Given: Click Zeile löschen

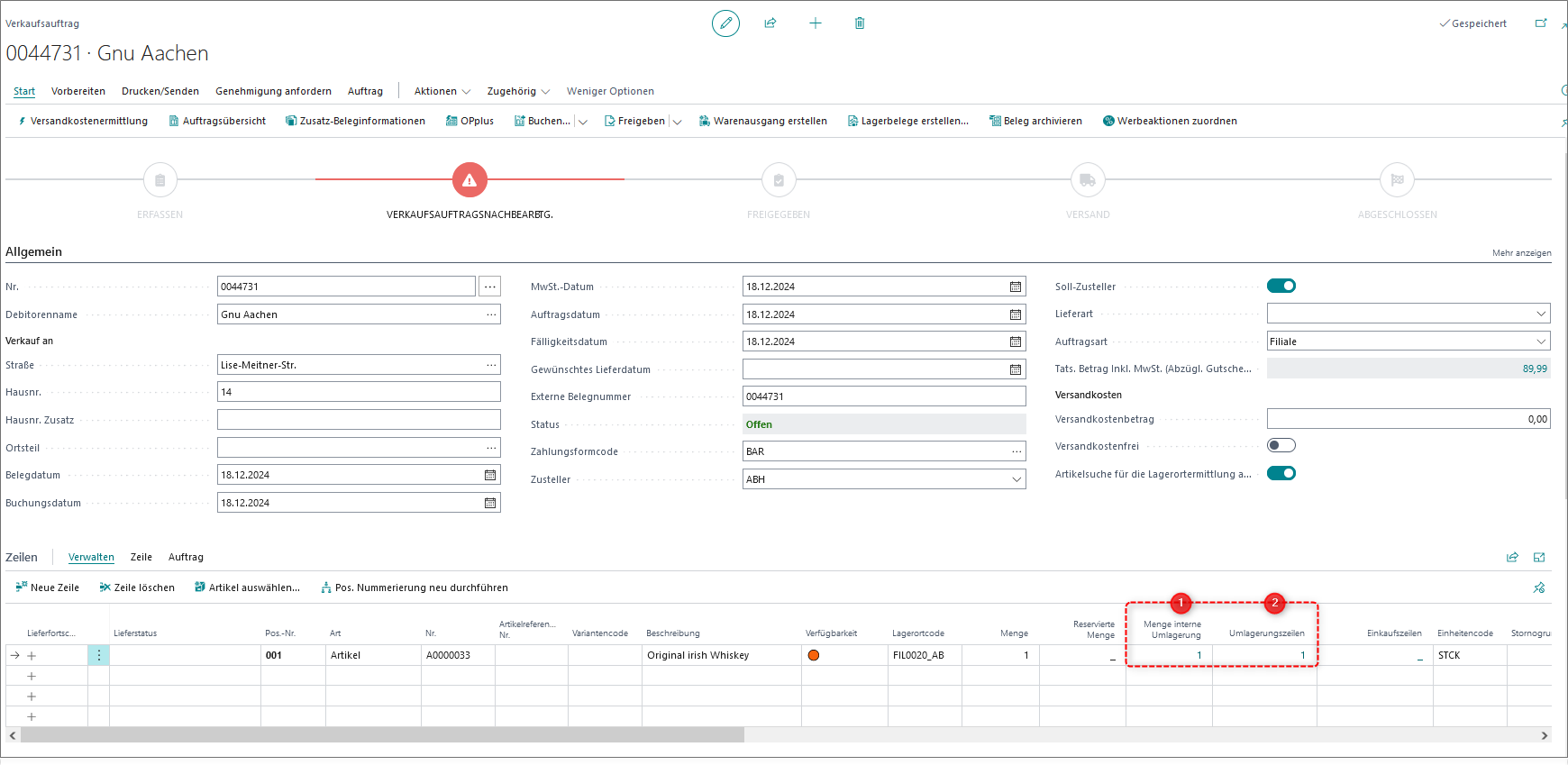Looking at the screenshot, I should (137, 587).
